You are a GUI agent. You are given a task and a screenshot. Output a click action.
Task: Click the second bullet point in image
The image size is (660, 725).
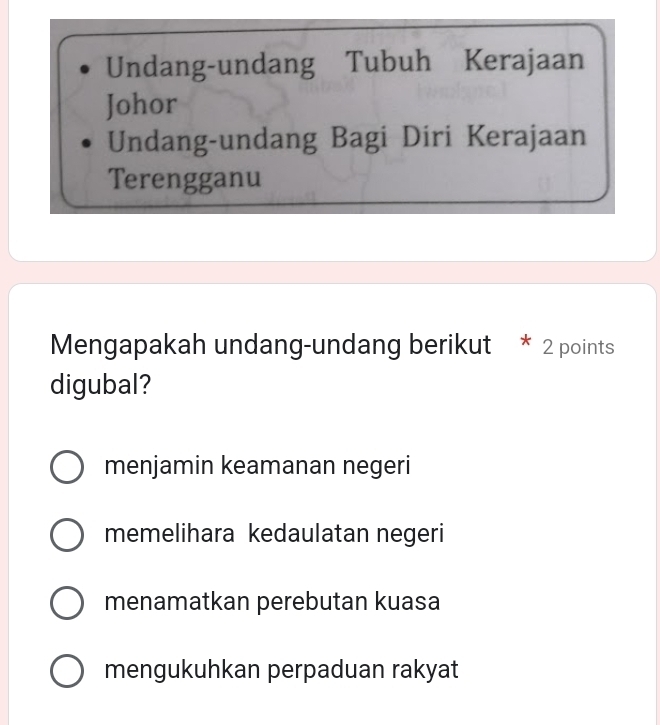[x=91, y=142]
